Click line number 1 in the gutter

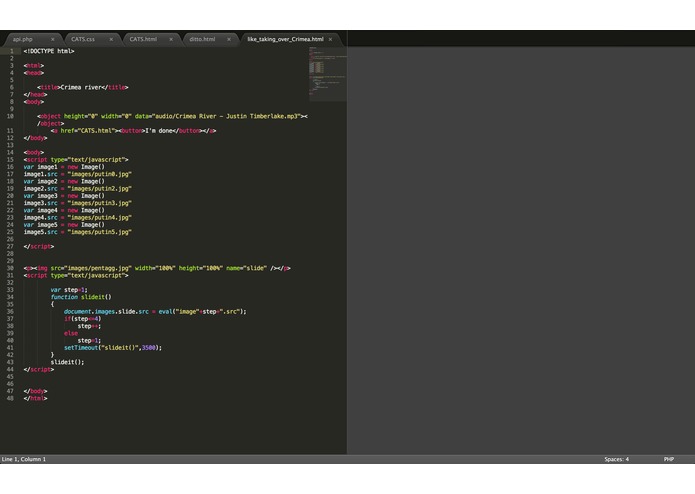pyautogui.click(x=12, y=51)
